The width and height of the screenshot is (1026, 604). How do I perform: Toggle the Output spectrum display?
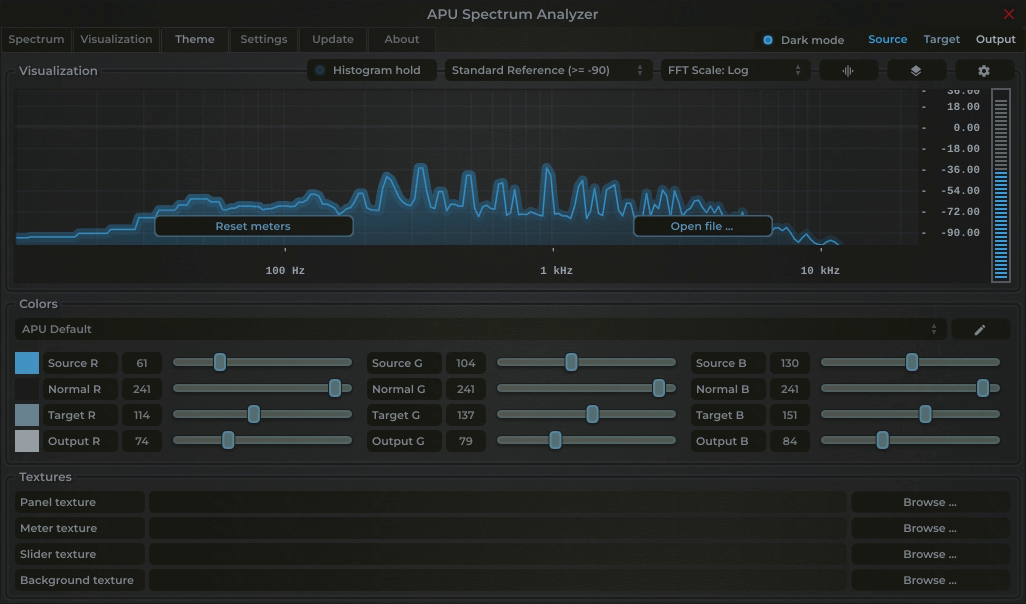click(995, 39)
